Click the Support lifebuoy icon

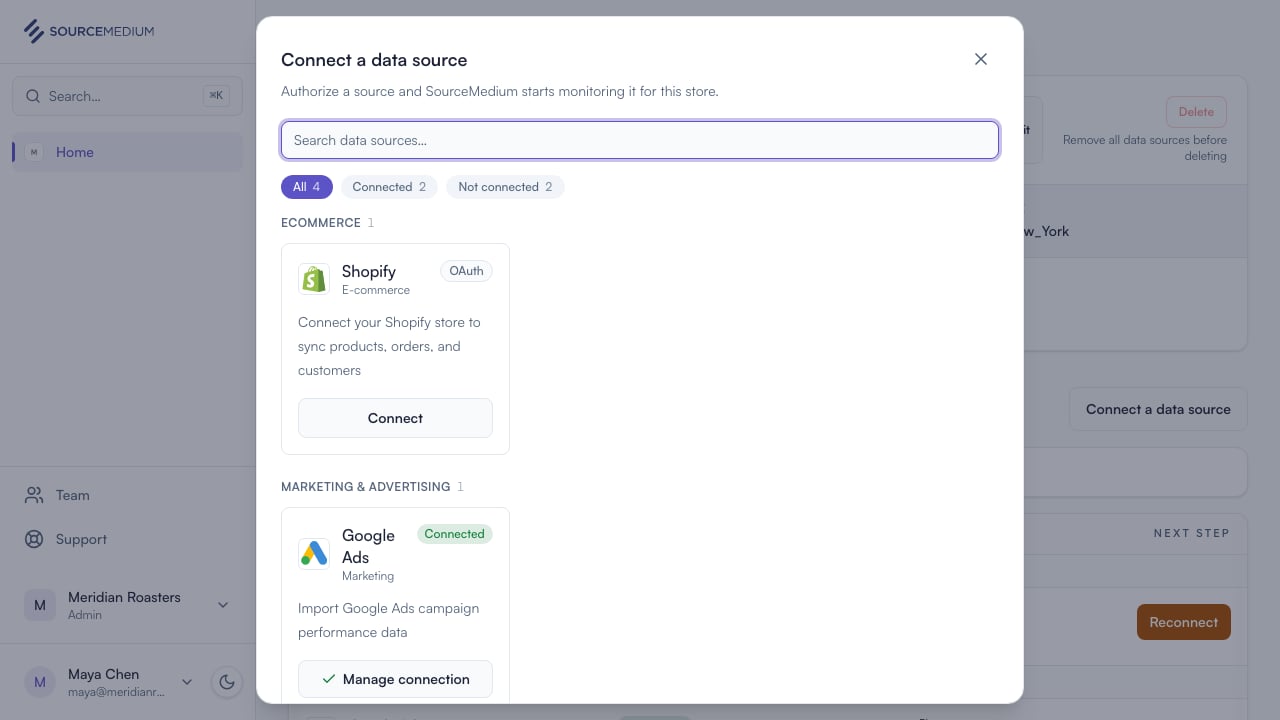click(34, 539)
